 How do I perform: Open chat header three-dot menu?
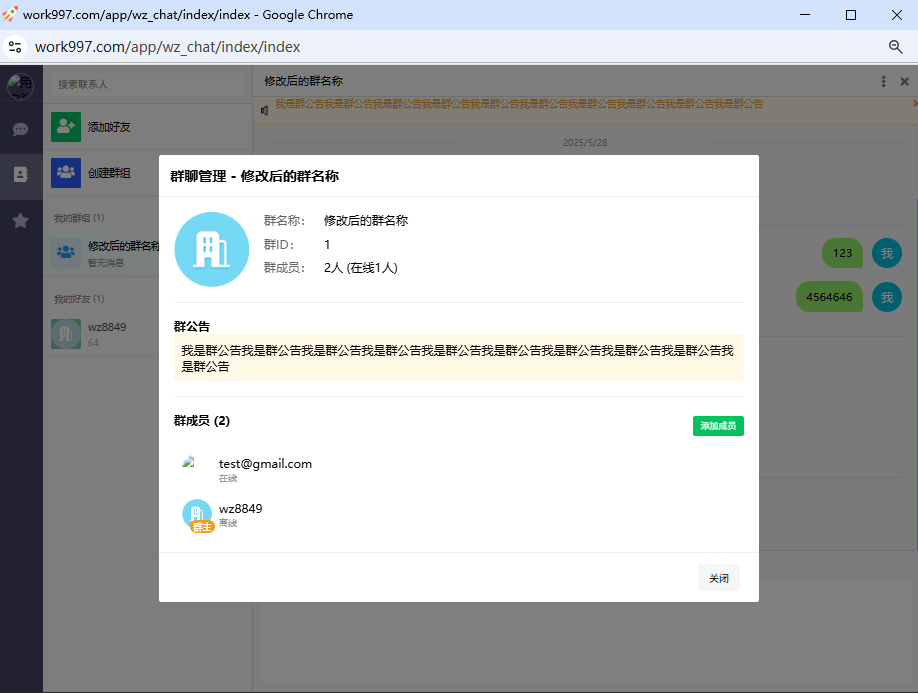883,81
